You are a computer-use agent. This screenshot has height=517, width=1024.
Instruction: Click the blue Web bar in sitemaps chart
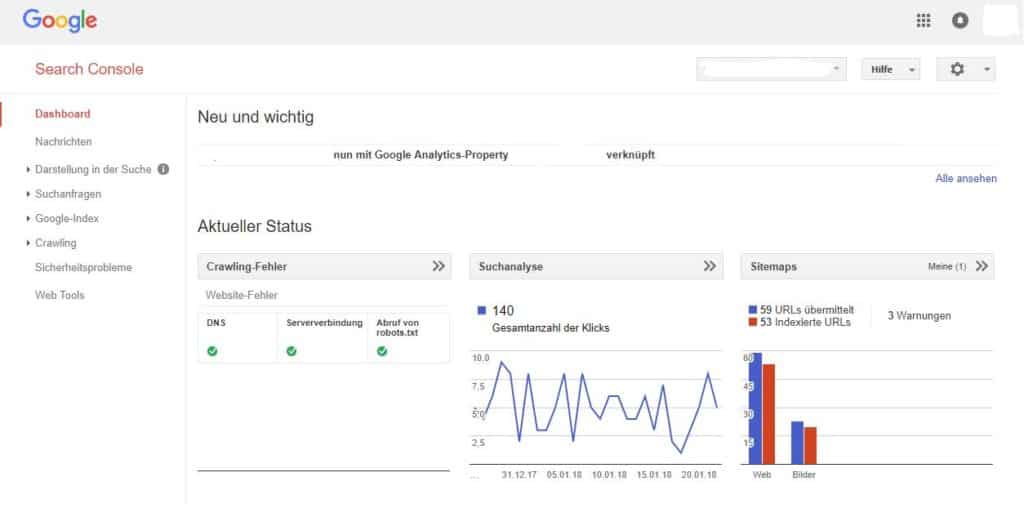756,409
